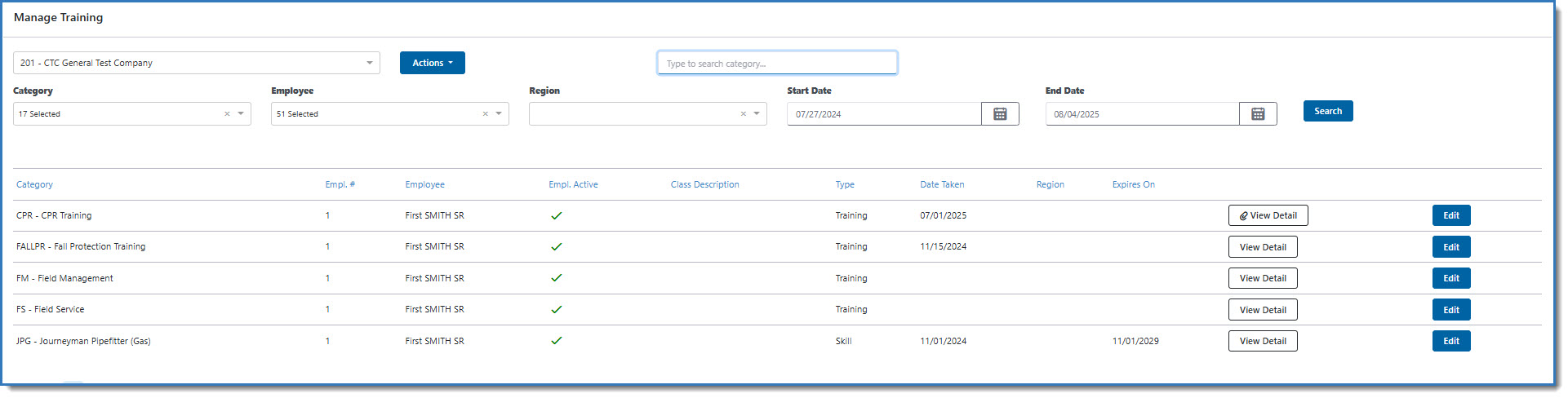Click date taken 07/01/2025 in CPR row
This screenshot has height=398, width=1568.
coord(943,216)
